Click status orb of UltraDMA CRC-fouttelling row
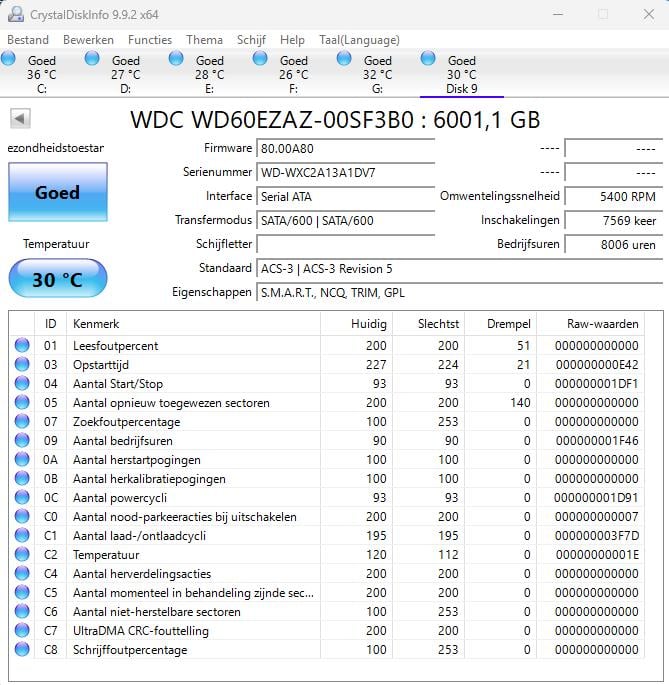Screen dimensions: 669x685 coord(22,630)
